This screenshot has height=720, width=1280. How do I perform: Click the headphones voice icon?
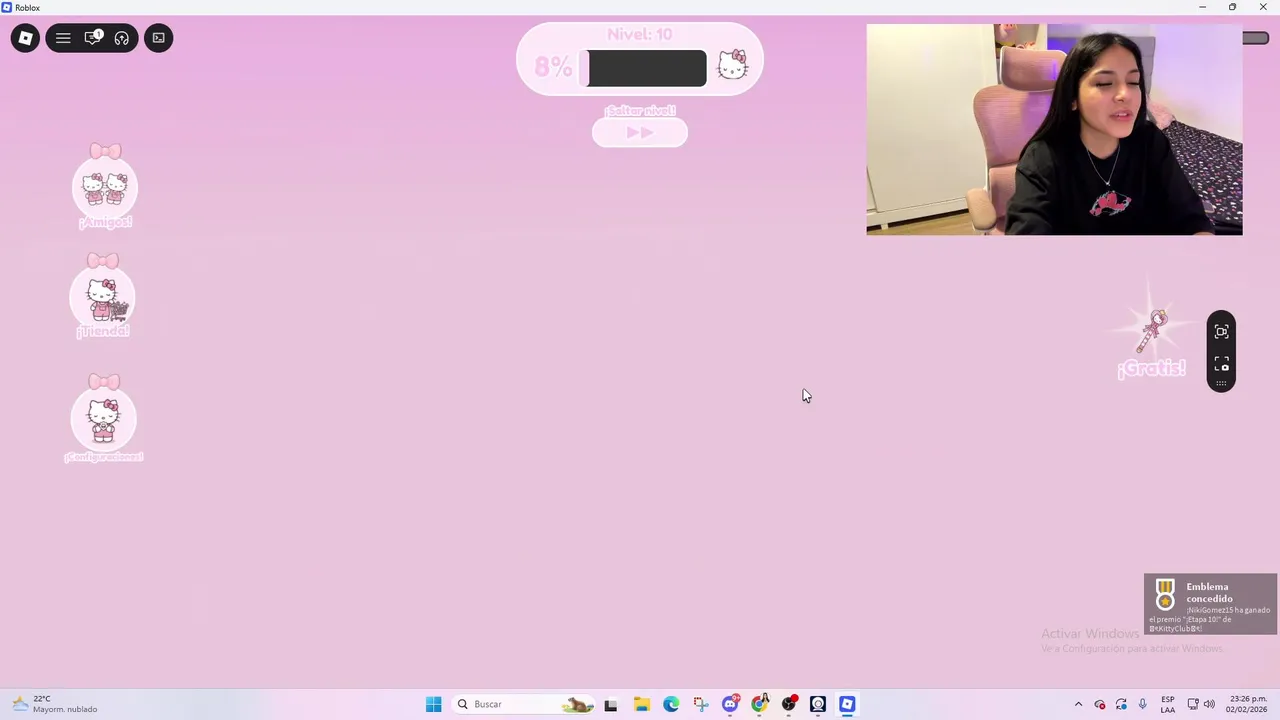coord(122,38)
